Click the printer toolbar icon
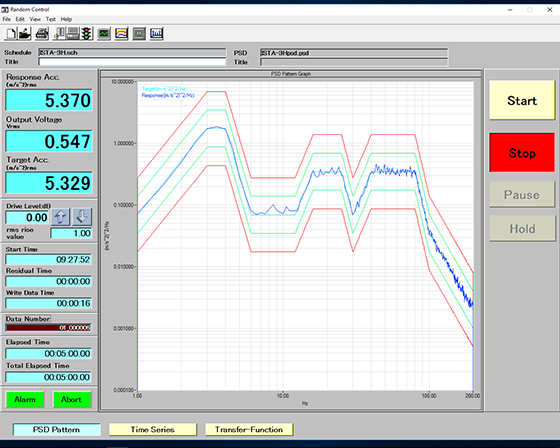Viewport: 560px width, 448px height. pyautogui.click(x=42, y=34)
